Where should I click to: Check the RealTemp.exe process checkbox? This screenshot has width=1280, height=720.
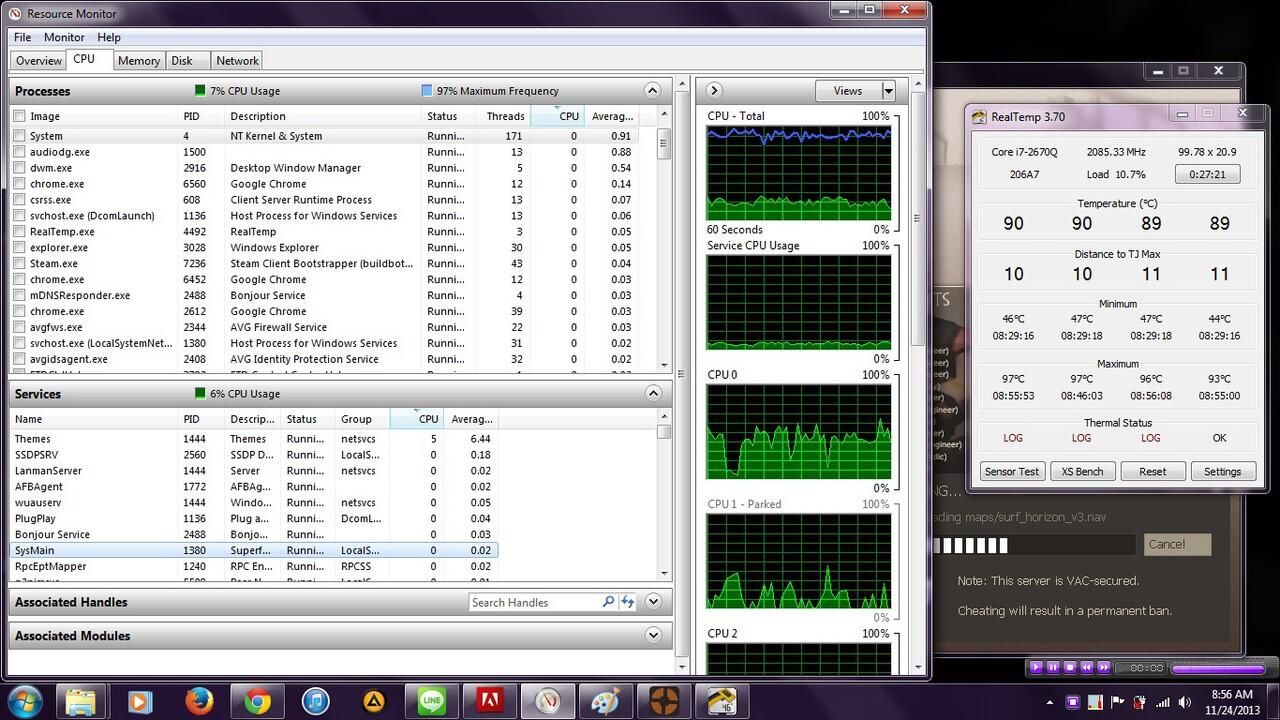coord(19,232)
